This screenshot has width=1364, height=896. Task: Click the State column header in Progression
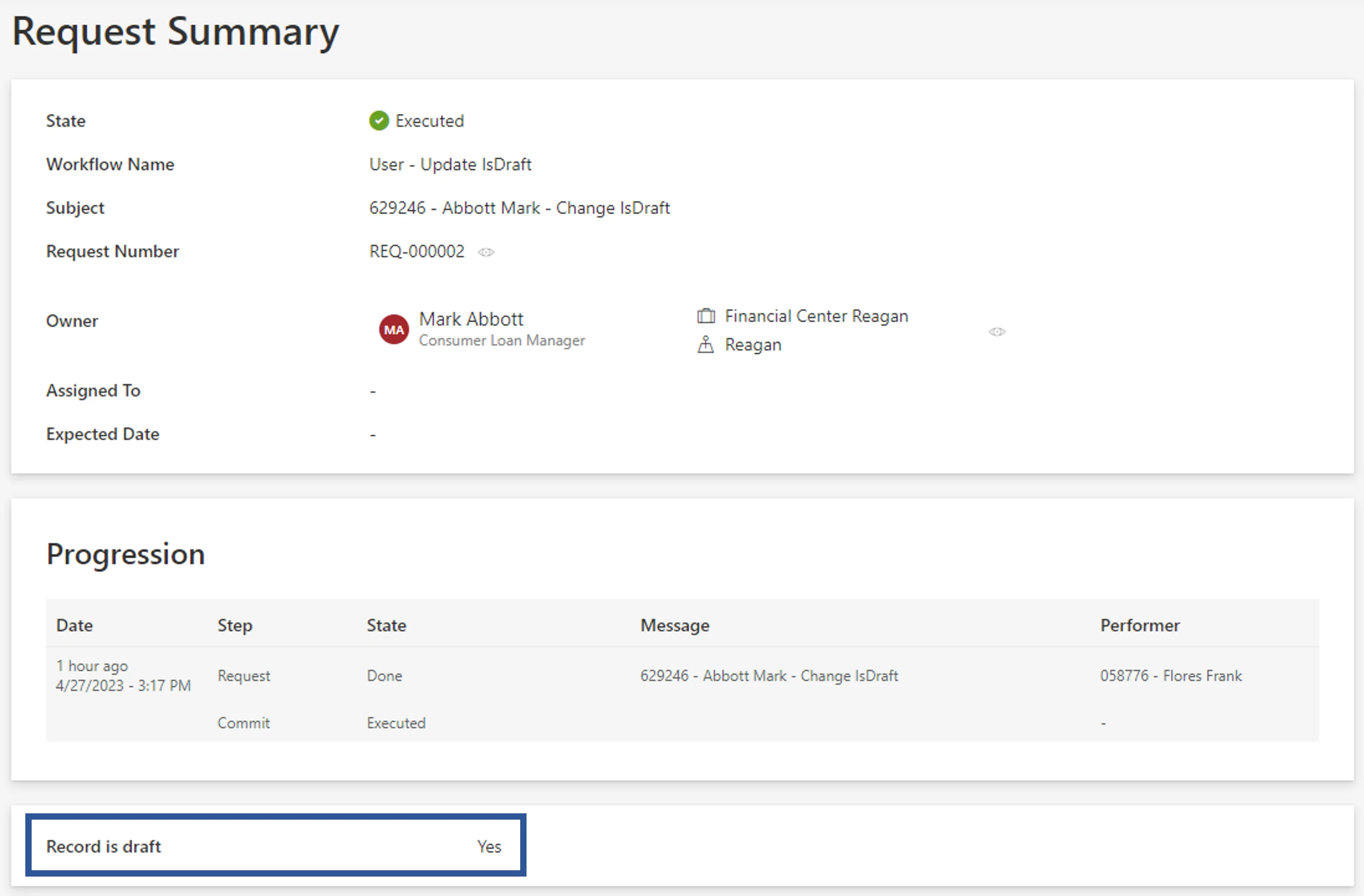pos(387,625)
